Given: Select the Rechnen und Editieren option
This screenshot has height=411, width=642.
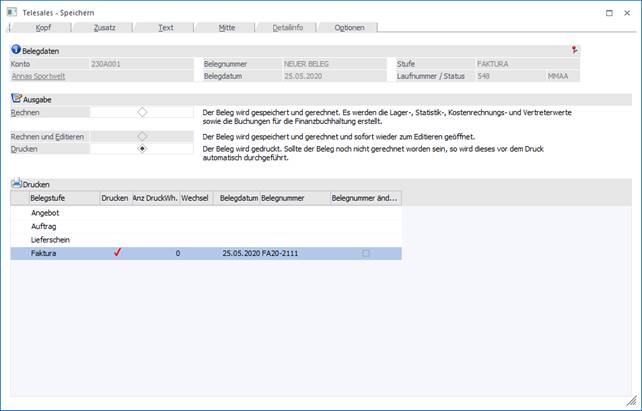Looking at the screenshot, I should pos(142,135).
